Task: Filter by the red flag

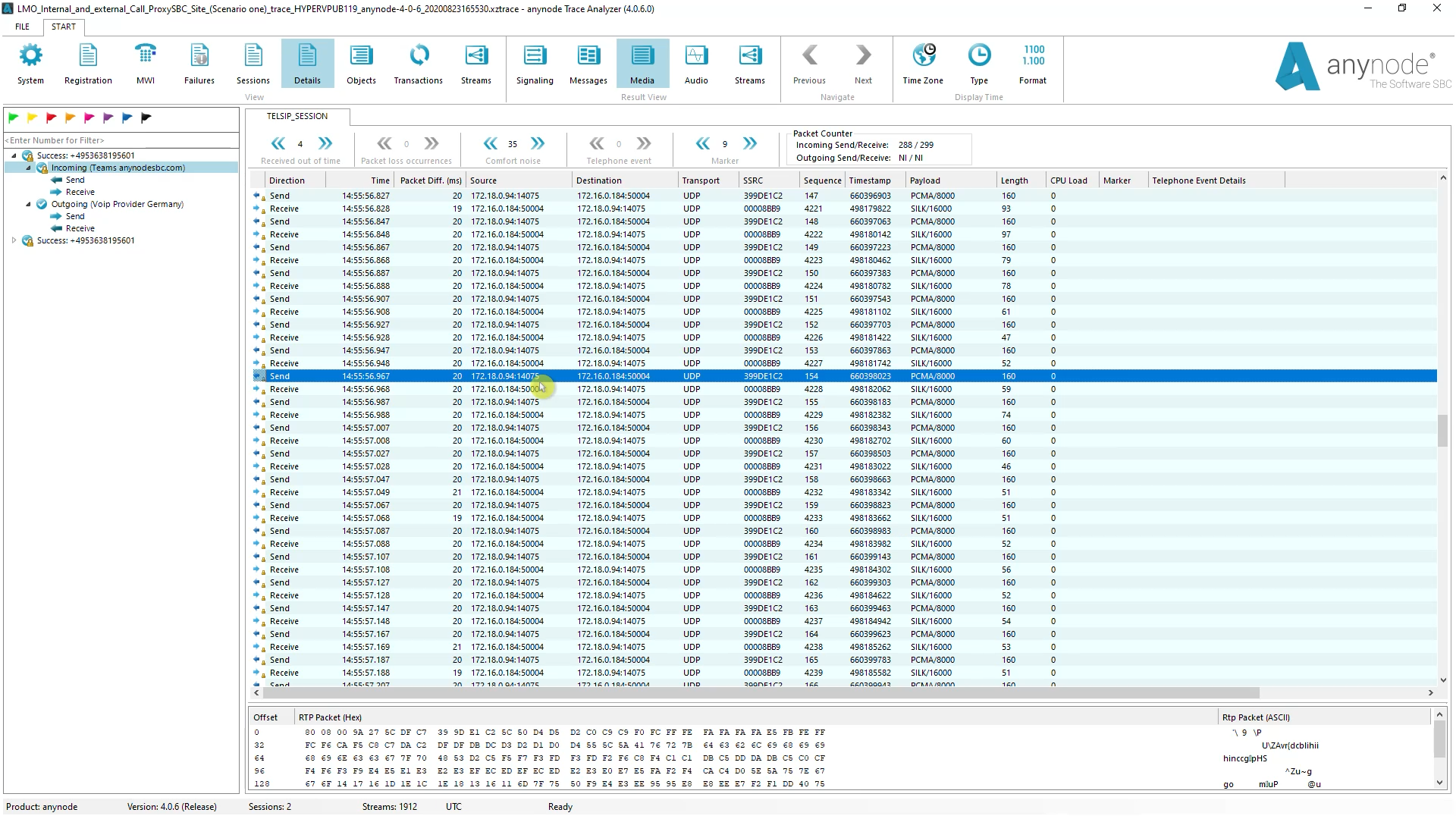Action: point(51,118)
